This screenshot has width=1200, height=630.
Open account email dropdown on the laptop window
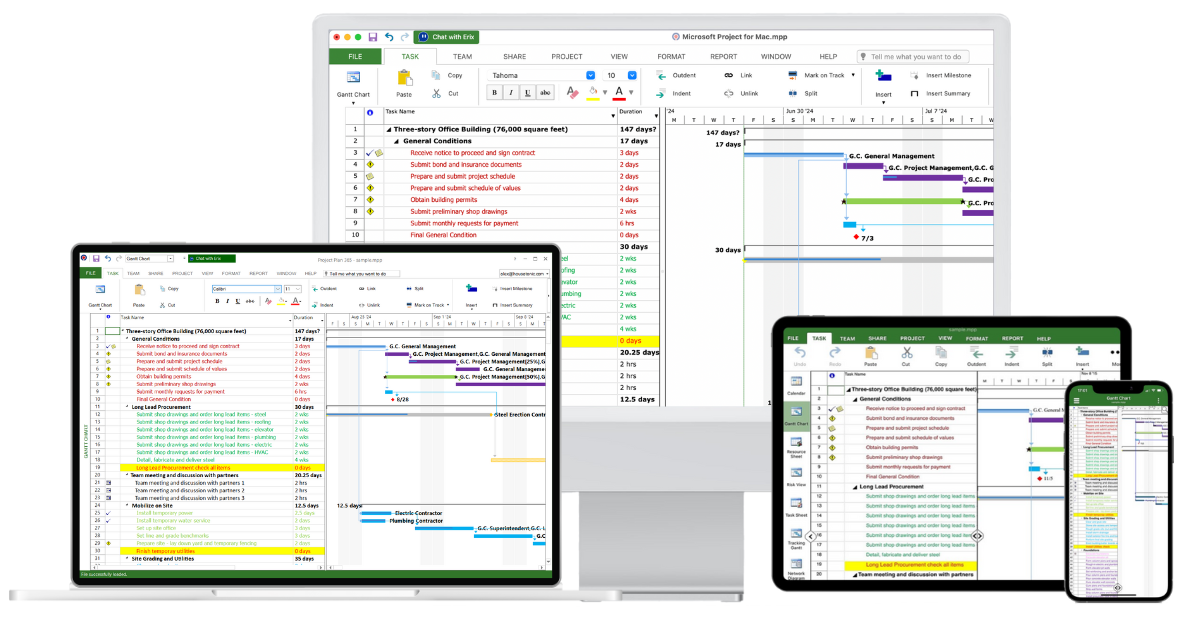pyautogui.click(x=525, y=273)
